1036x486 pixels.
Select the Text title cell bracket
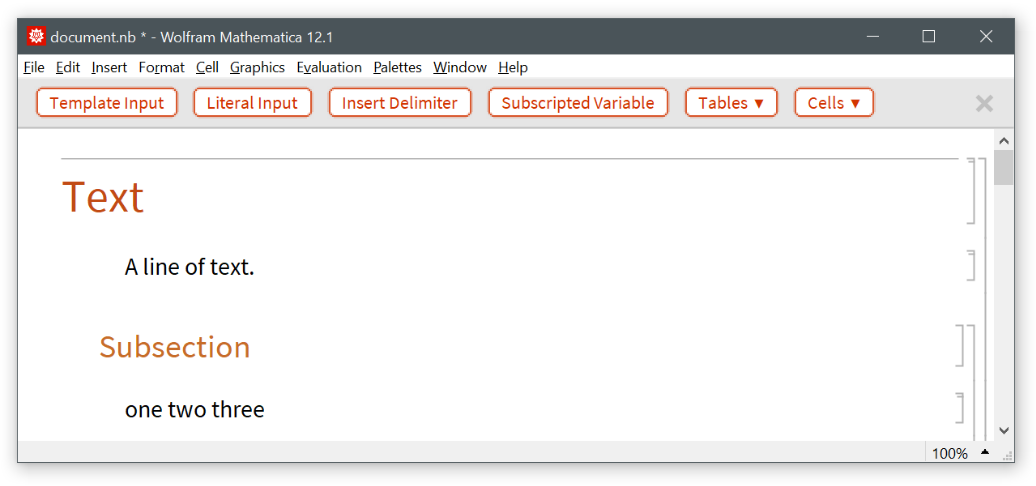(971, 190)
